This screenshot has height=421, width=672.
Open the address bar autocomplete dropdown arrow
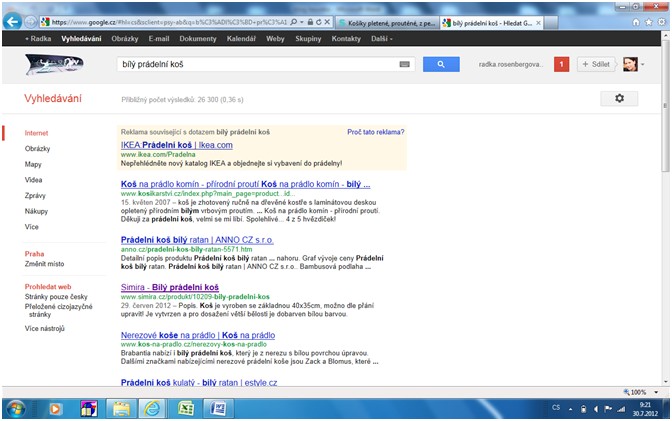coord(302,22)
